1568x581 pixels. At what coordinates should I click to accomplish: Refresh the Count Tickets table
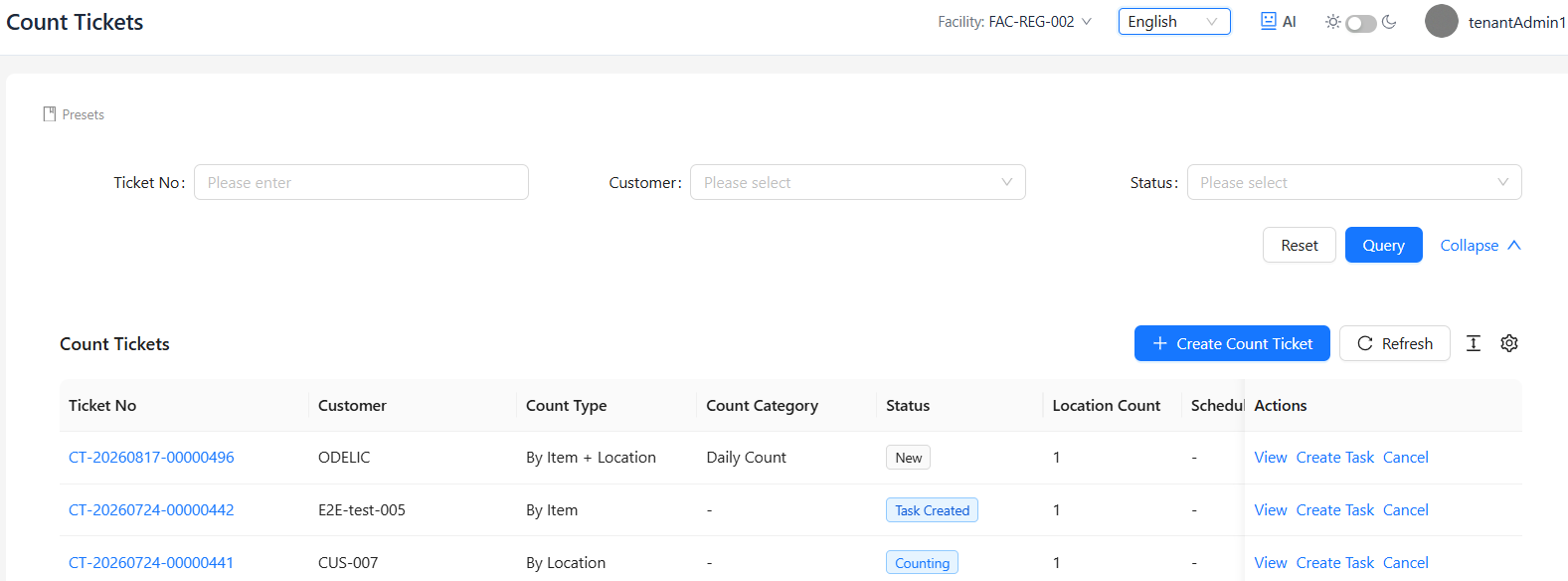pos(1395,343)
